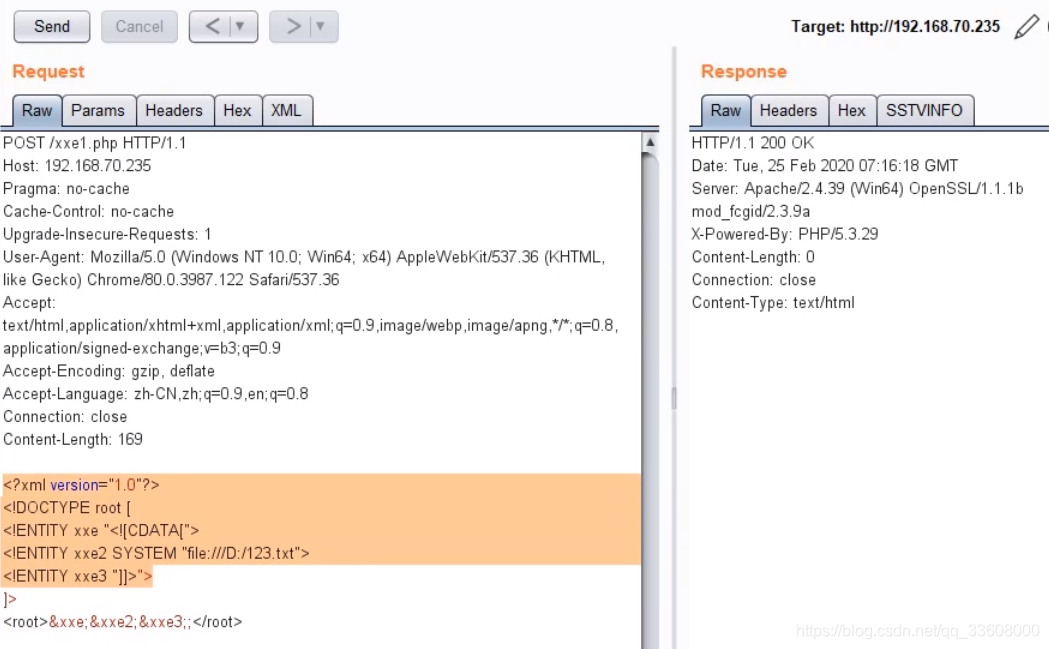Click the response Date header line
Image resolution: width=1049 pixels, height=649 pixels.
(x=825, y=166)
